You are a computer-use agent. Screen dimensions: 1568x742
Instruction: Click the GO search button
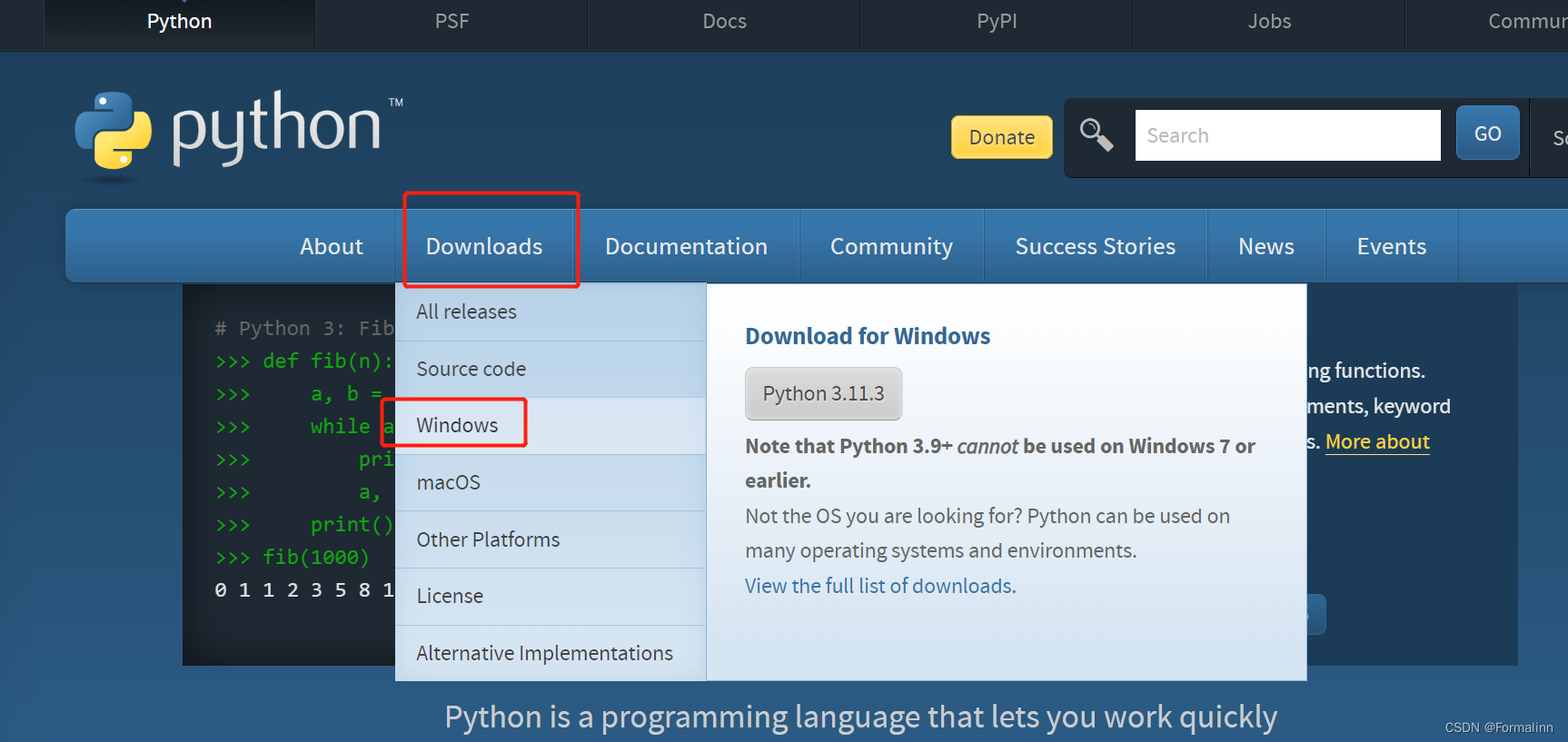pos(1487,134)
